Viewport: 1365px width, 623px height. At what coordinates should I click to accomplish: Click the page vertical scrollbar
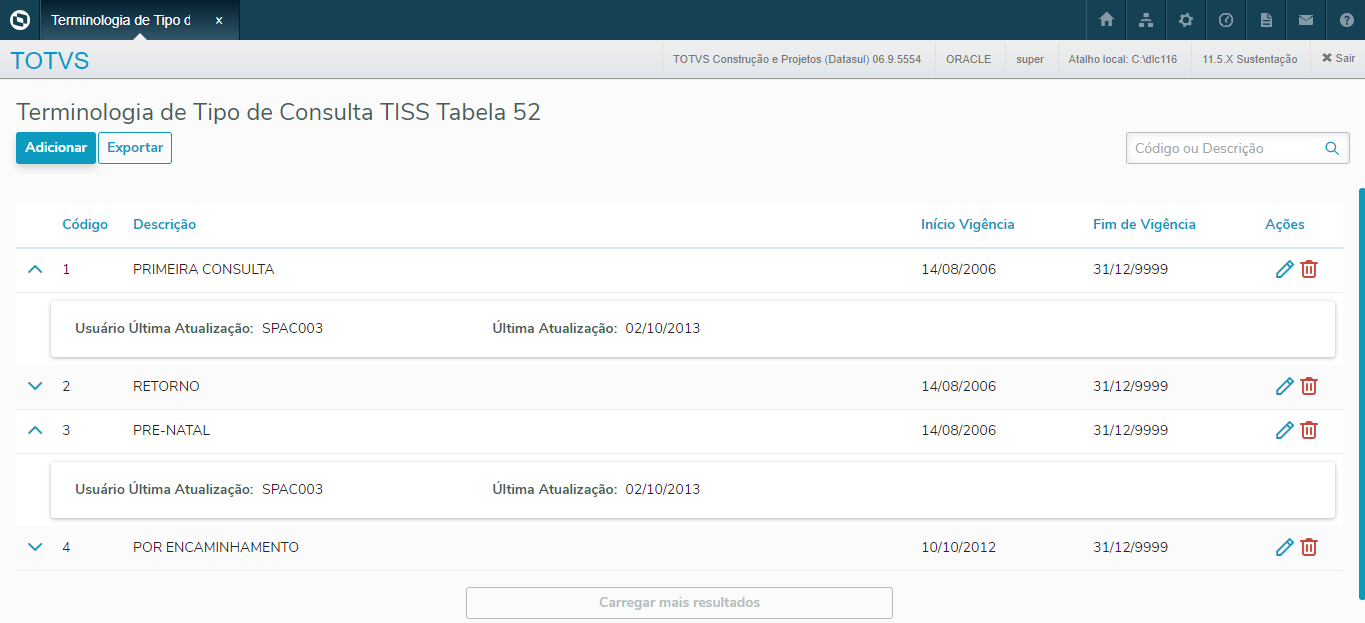pos(1361,392)
